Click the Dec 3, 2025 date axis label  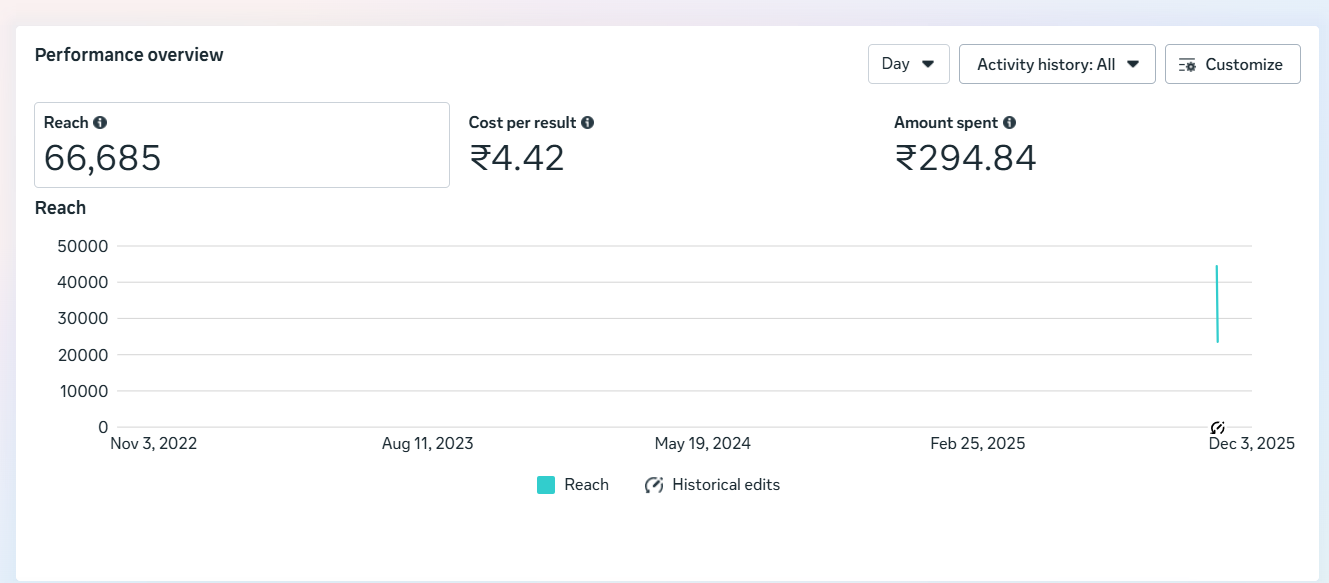(x=1251, y=444)
